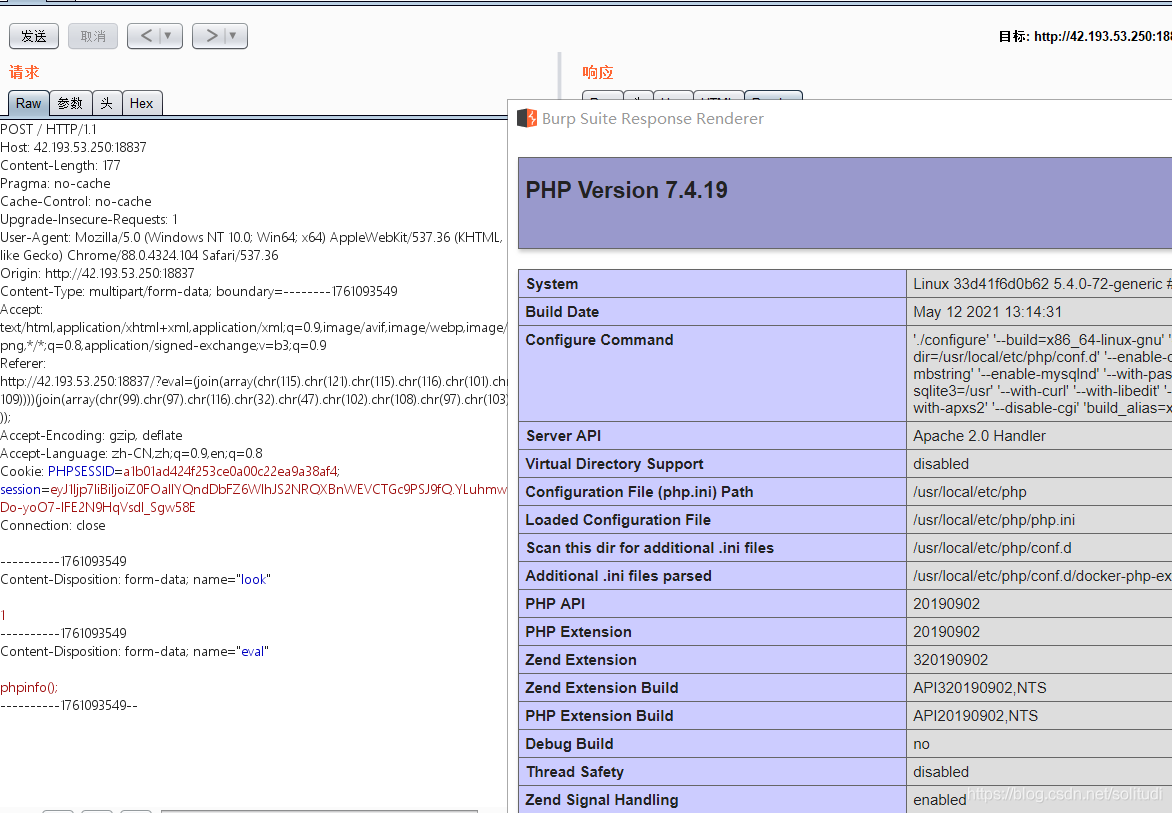Click the 'Cache-Control: no-cache' header line
The image size is (1172, 813).
[75, 201]
